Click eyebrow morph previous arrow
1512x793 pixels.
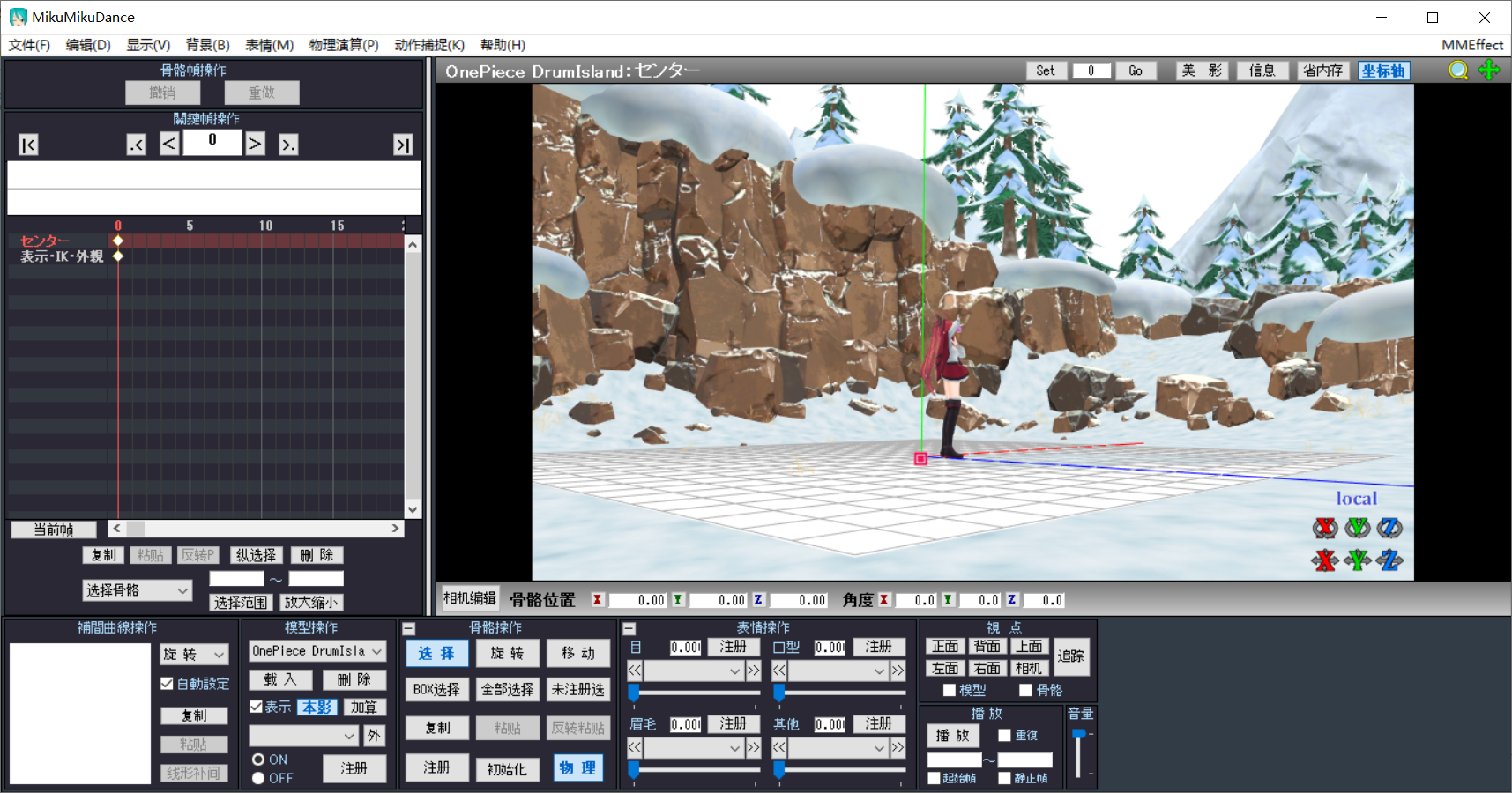635,748
